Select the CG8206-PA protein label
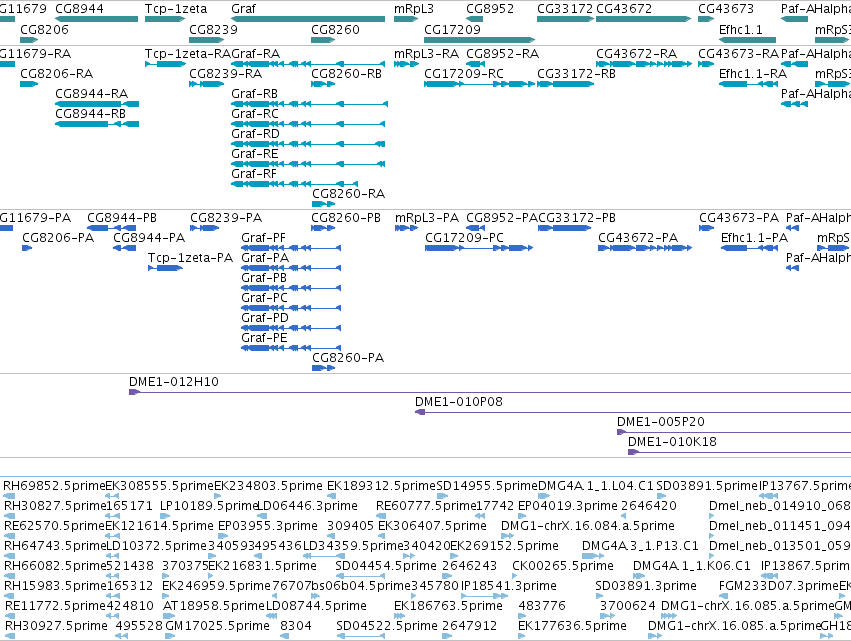Viewport: 851px width, 641px height. point(58,238)
